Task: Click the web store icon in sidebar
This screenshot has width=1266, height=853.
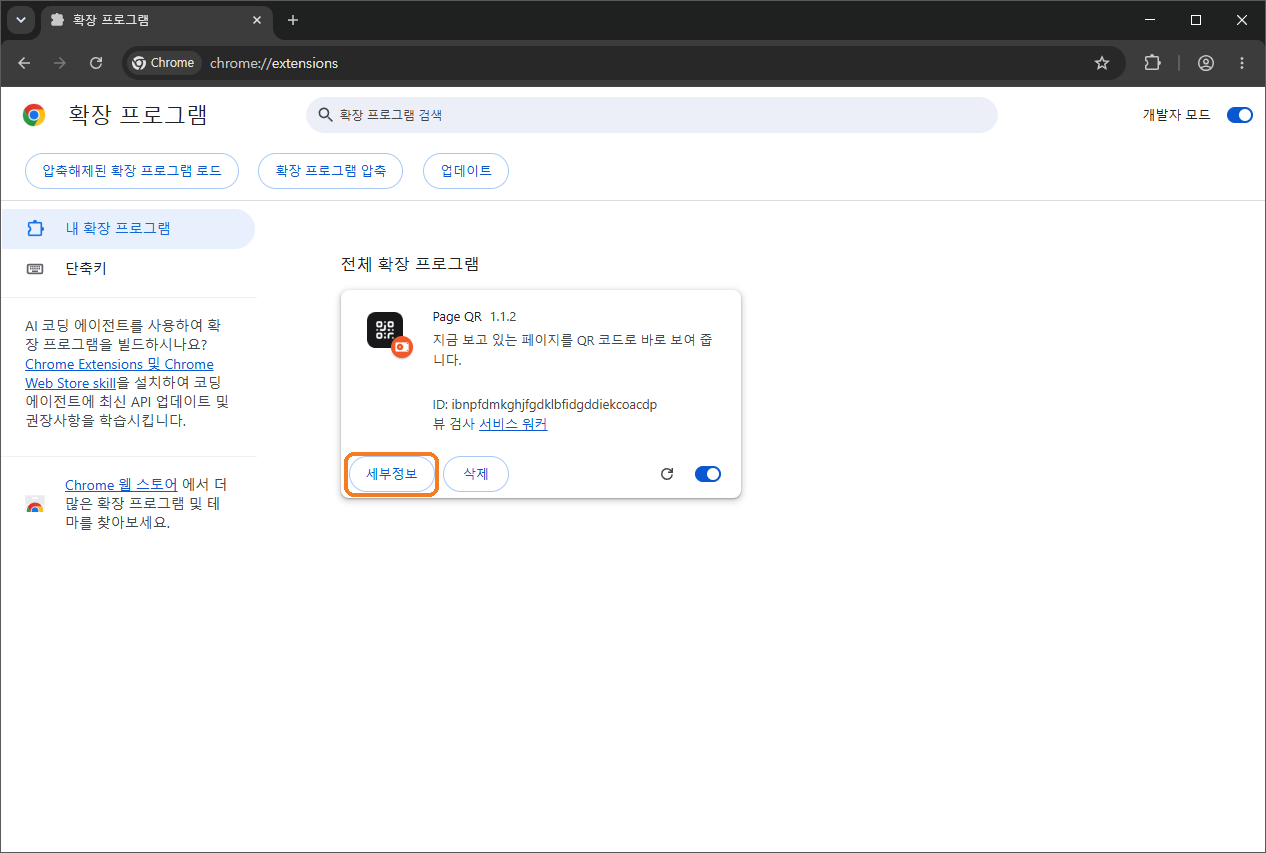Action: [x=35, y=504]
